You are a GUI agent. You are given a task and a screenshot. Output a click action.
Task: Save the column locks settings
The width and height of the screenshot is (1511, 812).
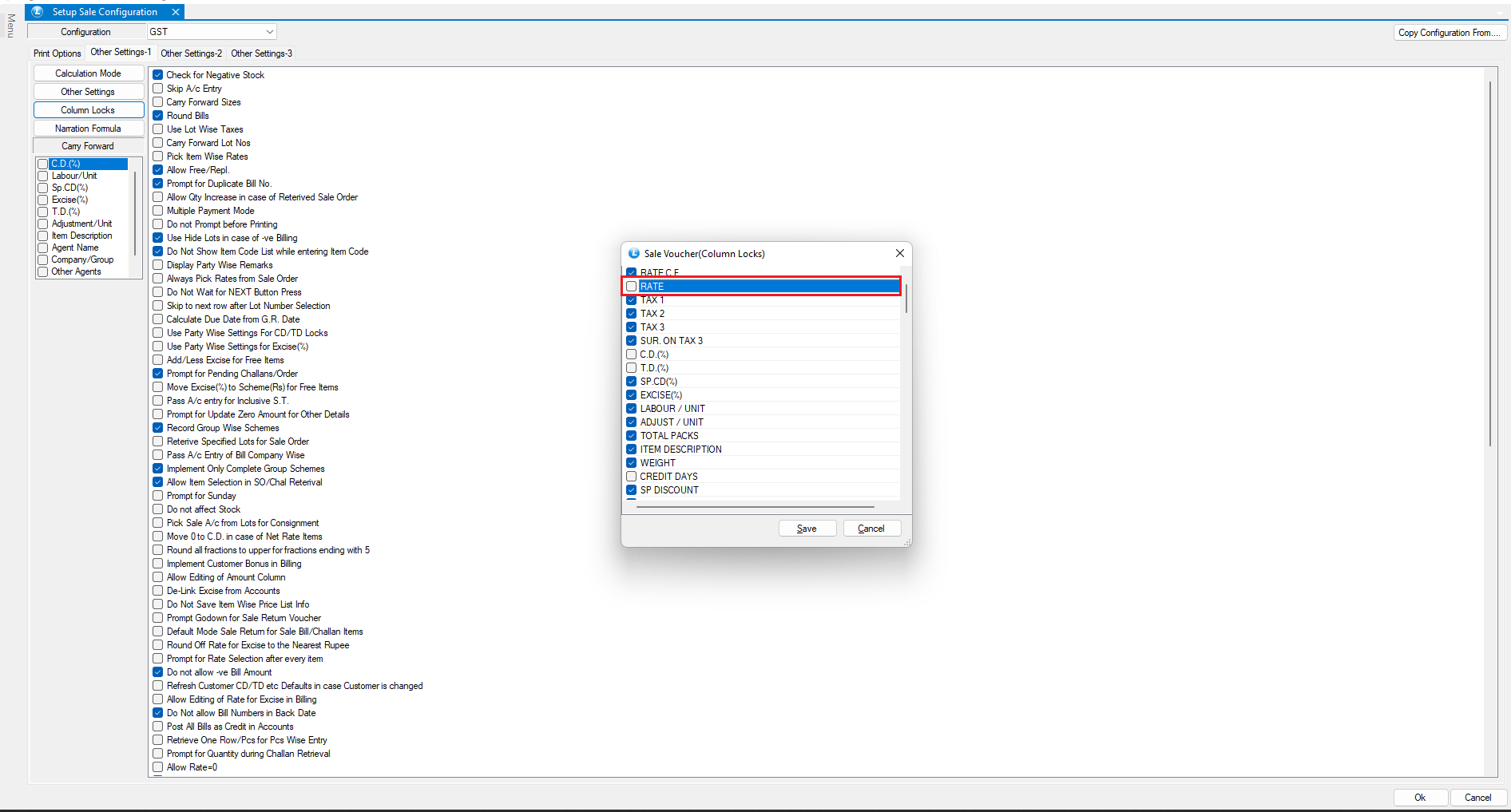point(807,529)
